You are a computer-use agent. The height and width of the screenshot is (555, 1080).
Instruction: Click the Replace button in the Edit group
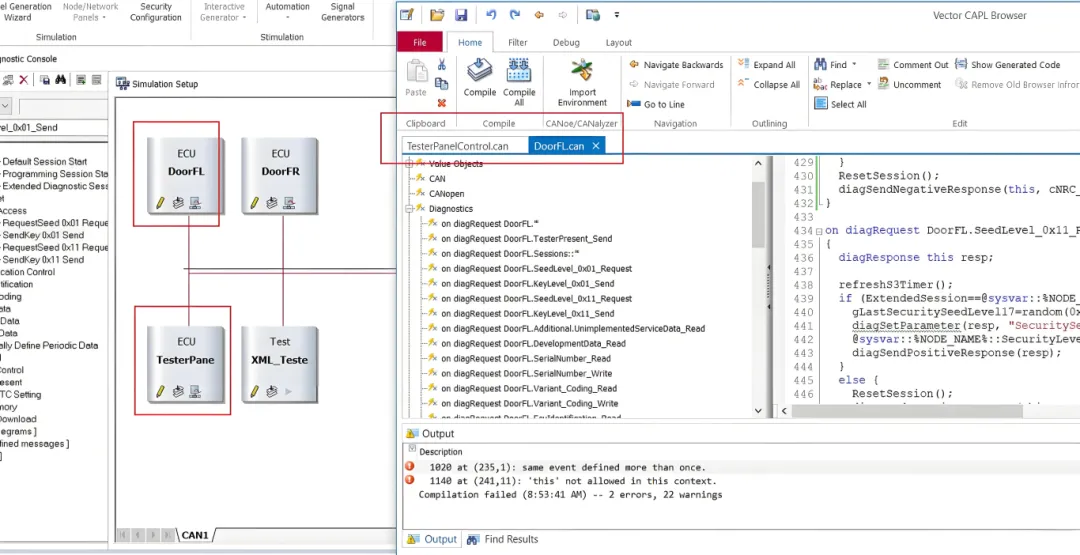838,85
